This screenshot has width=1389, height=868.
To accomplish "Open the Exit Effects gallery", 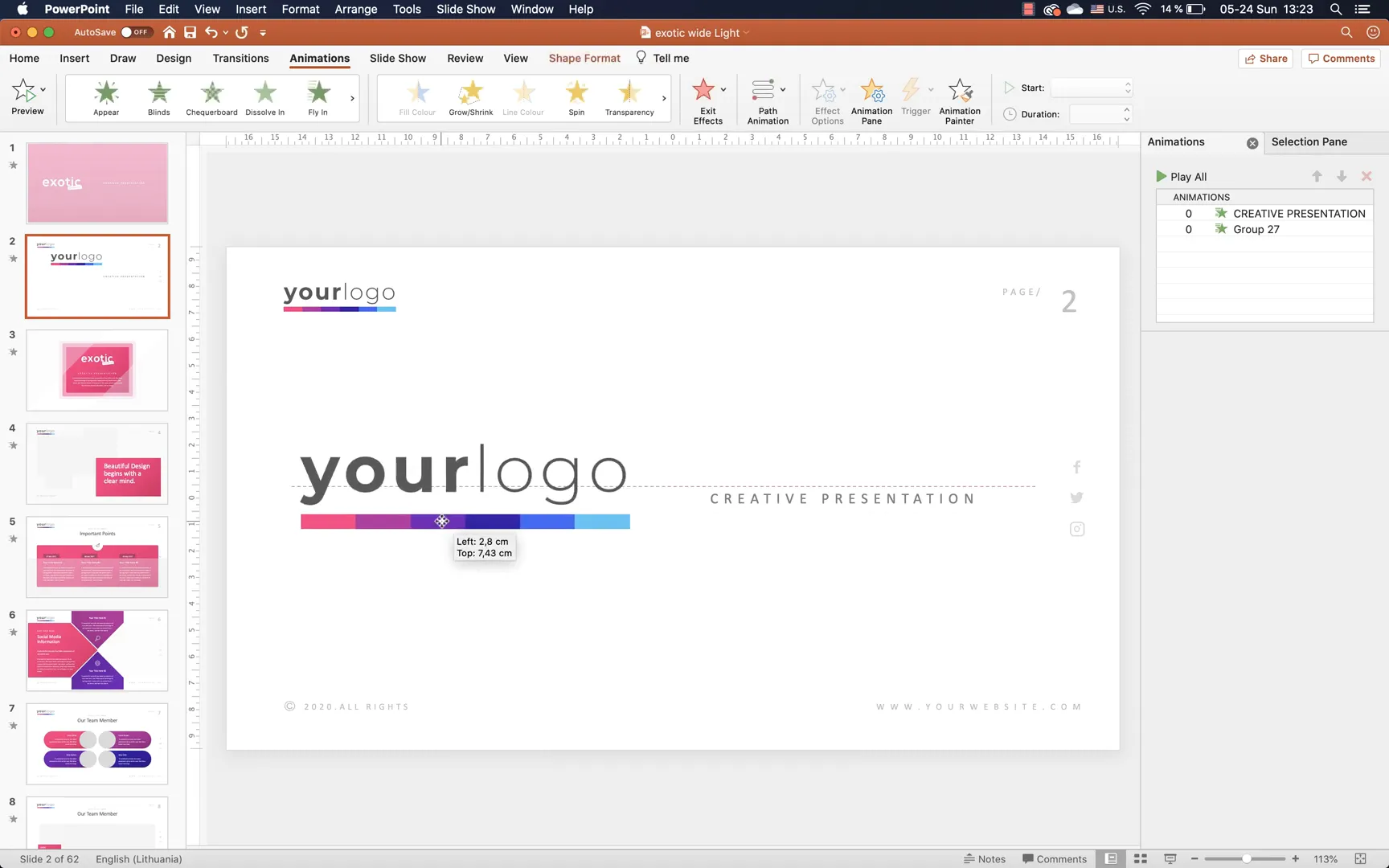I will tap(707, 100).
